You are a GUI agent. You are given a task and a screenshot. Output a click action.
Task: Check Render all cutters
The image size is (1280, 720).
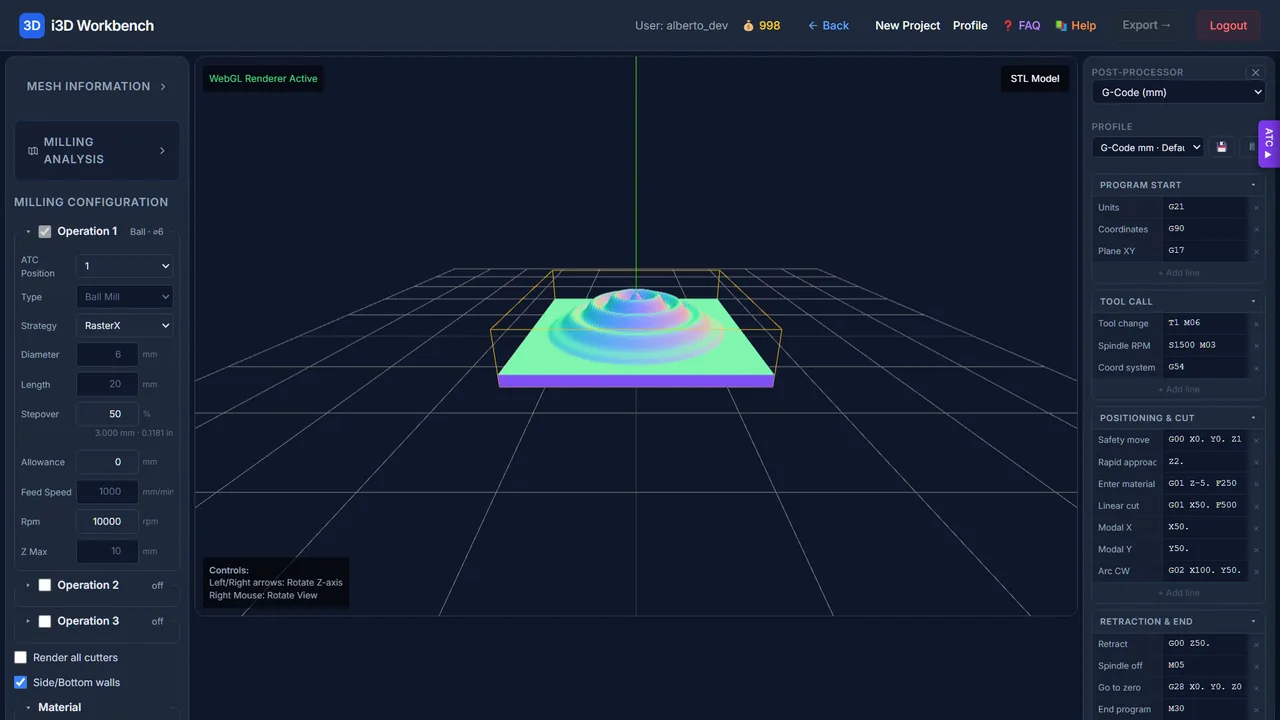21,658
